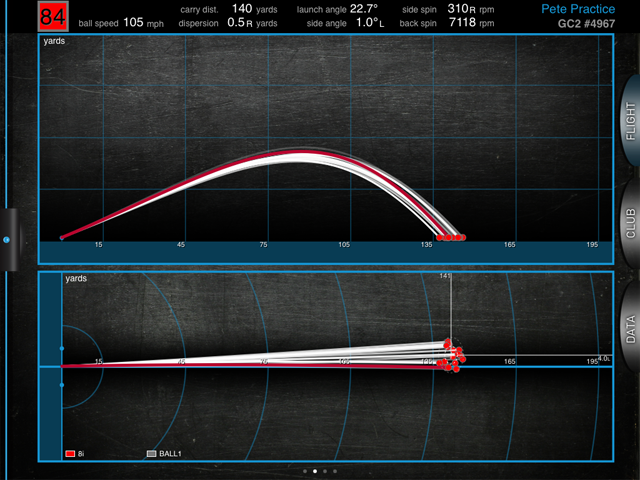Click the red 8i legend swatch
The image size is (640, 480).
point(70,453)
